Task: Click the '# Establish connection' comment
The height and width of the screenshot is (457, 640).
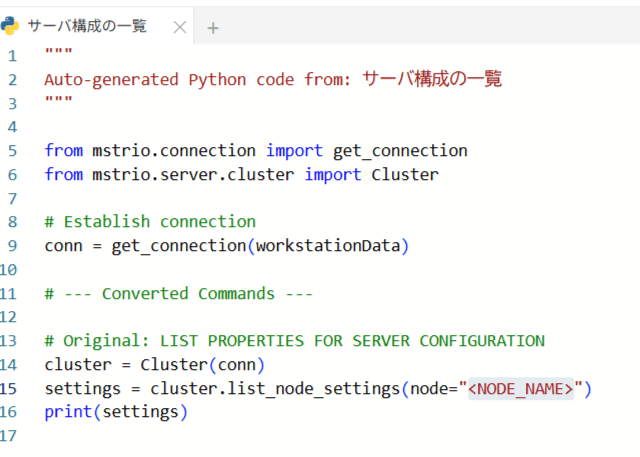Action: [x=150, y=222]
